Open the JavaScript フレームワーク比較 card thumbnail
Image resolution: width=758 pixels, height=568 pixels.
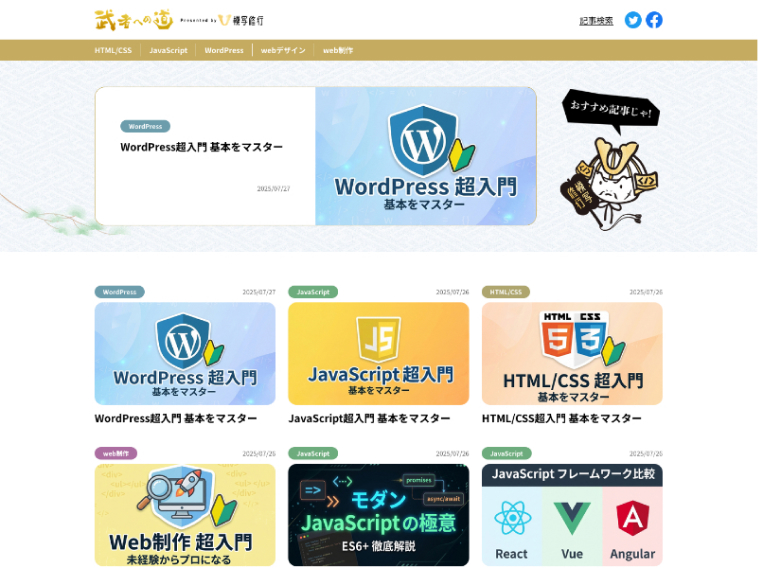tap(572, 515)
